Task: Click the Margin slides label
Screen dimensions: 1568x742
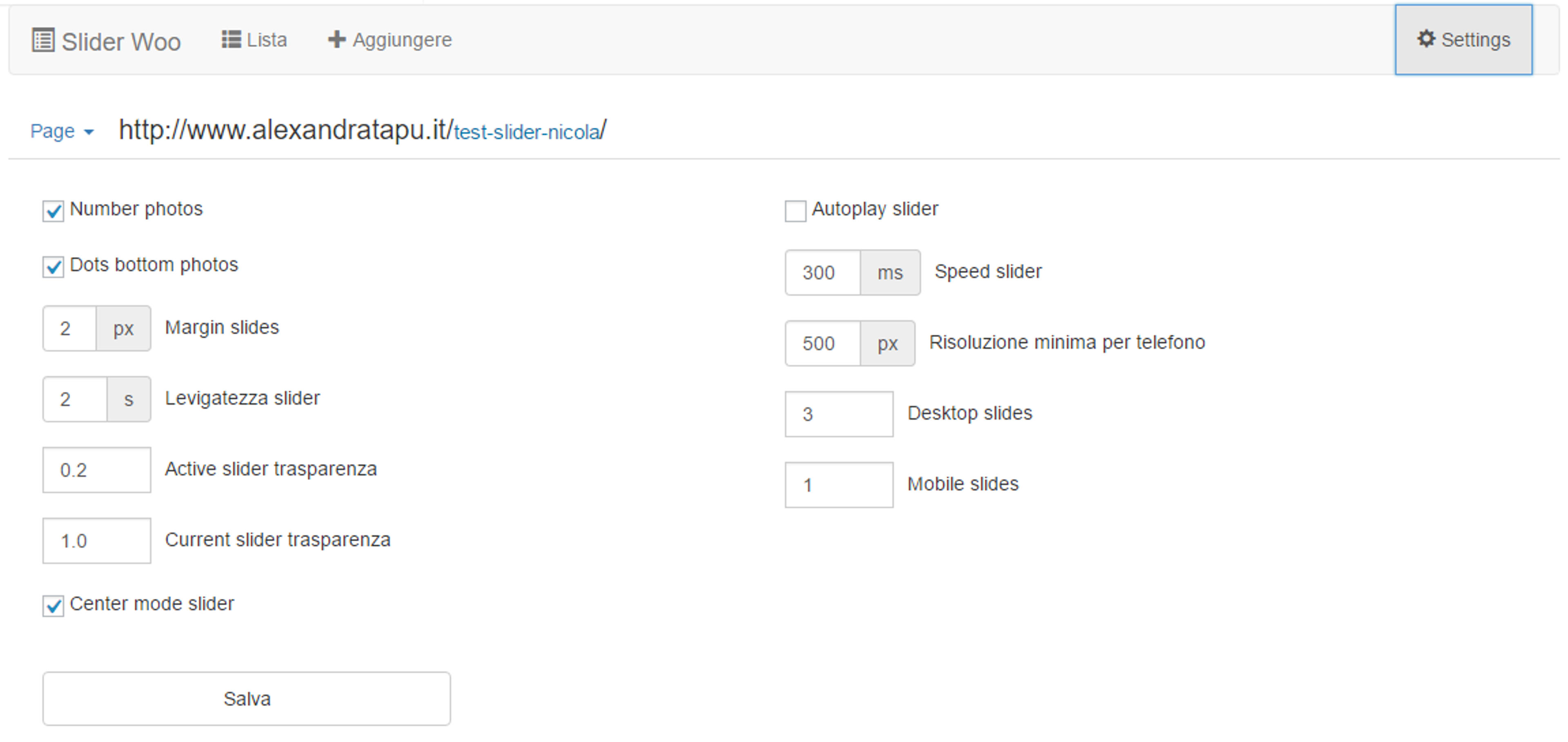Action: (x=222, y=327)
